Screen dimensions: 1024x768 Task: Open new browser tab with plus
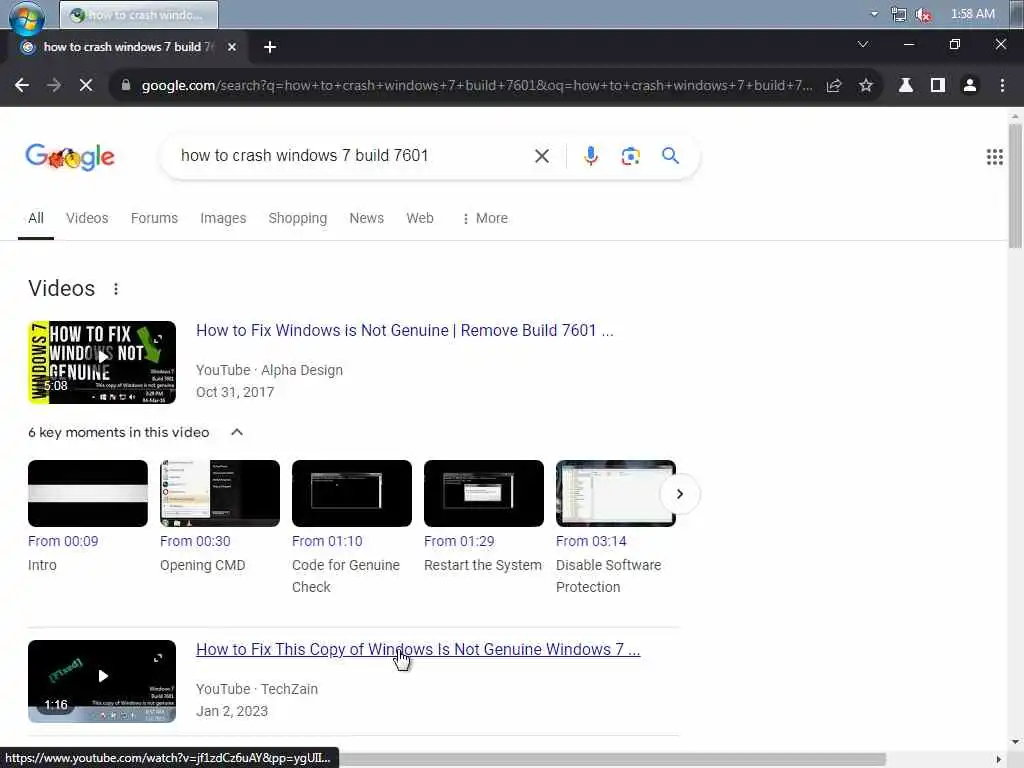pyautogui.click(x=270, y=47)
